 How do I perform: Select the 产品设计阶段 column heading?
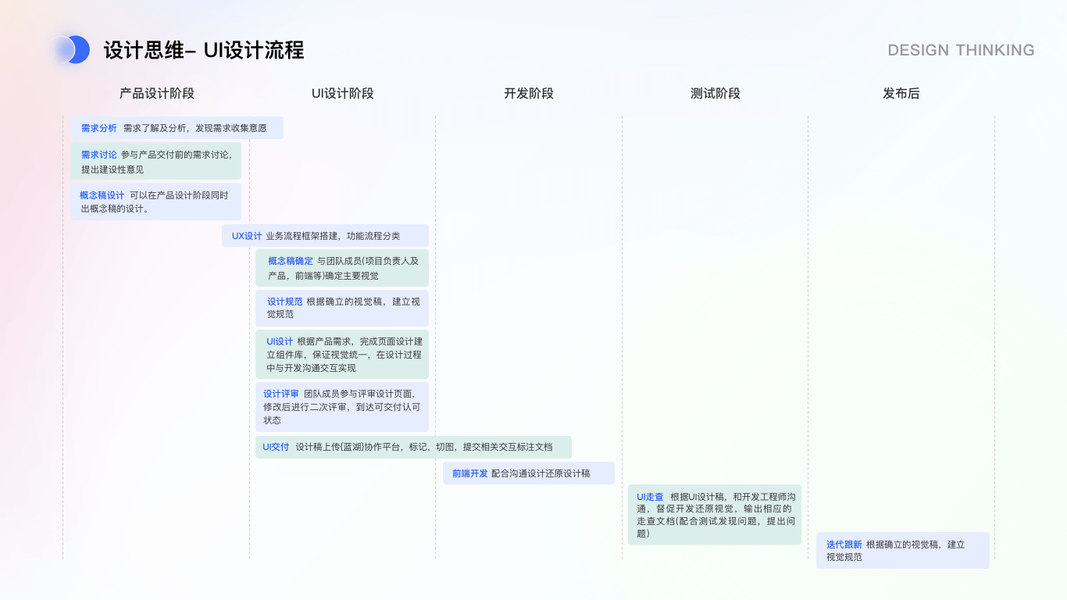[157, 93]
